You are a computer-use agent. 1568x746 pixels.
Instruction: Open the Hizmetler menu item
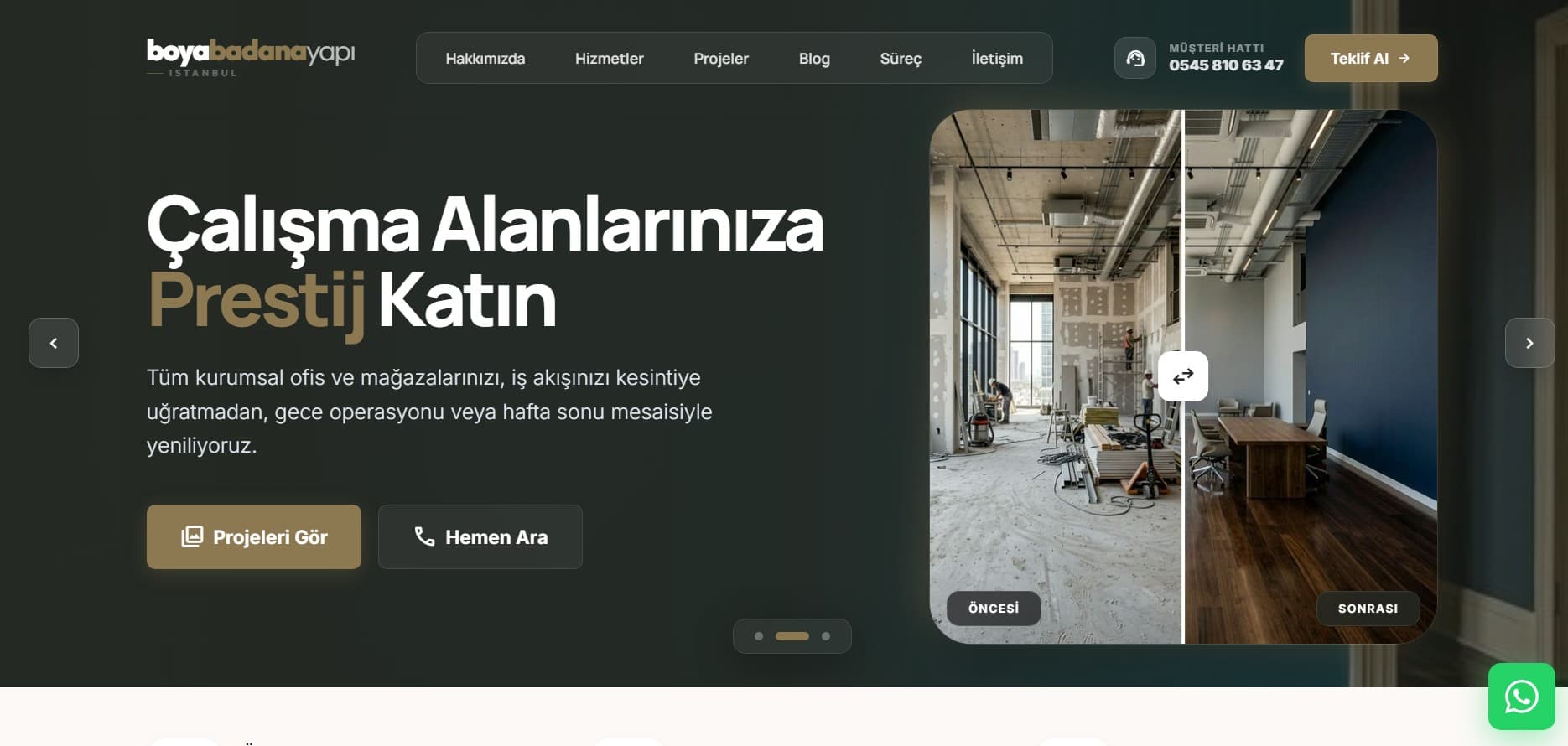point(609,59)
